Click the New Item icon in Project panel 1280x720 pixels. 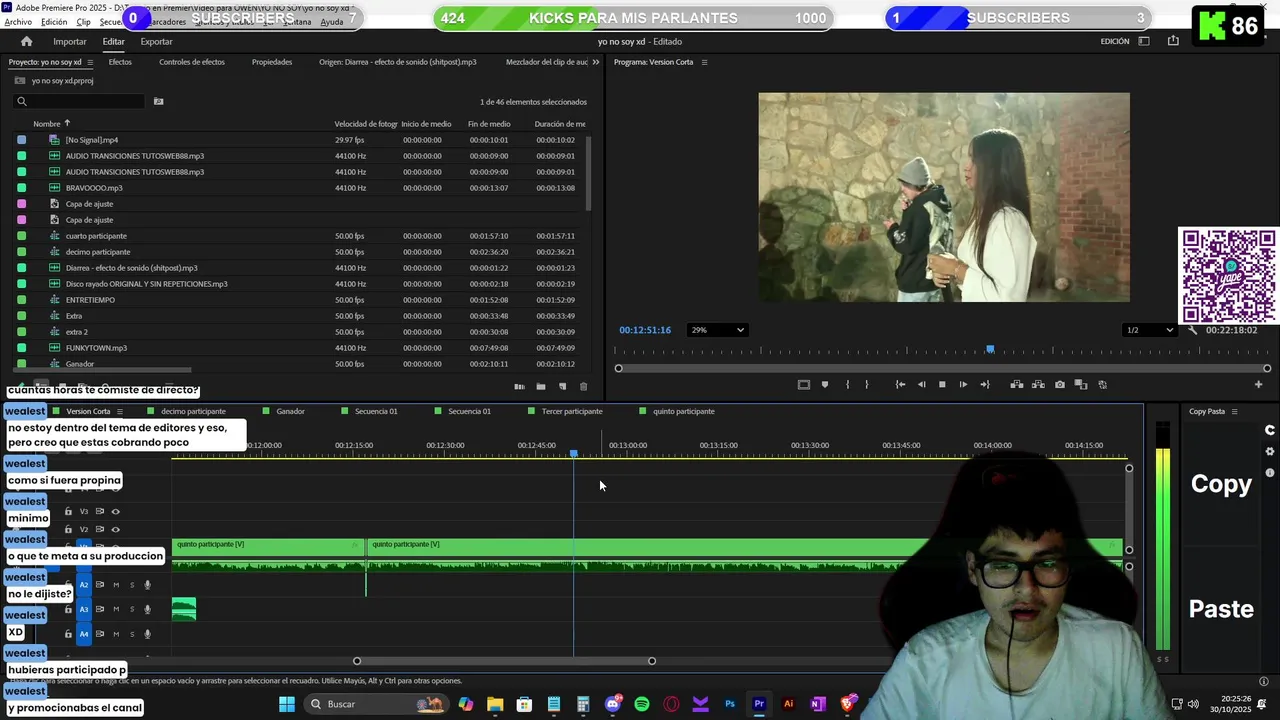point(562,386)
